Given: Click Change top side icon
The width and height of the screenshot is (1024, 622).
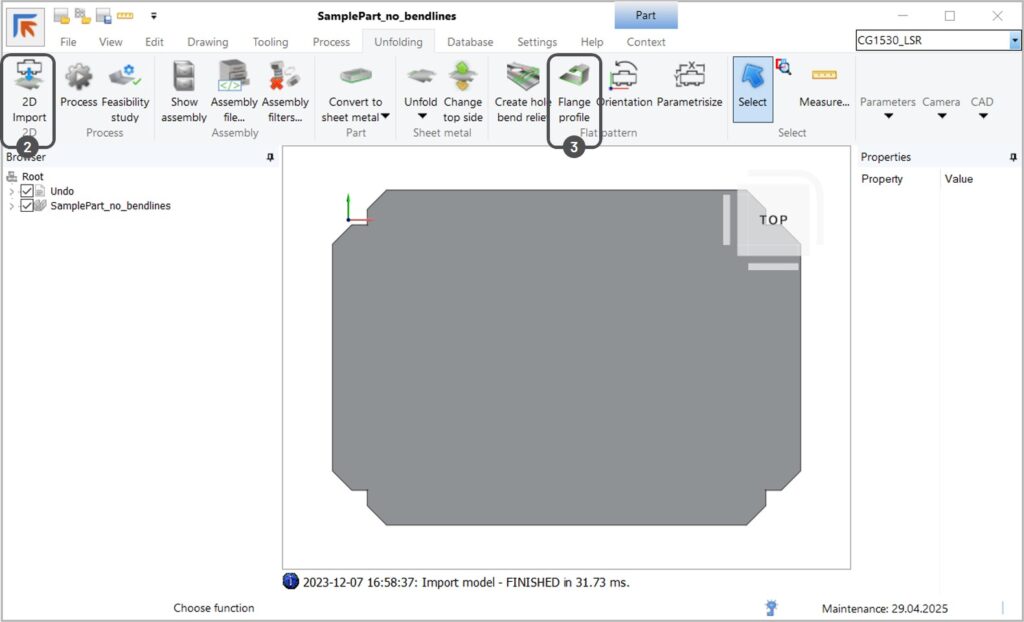Looking at the screenshot, I should tap(462, 78).
